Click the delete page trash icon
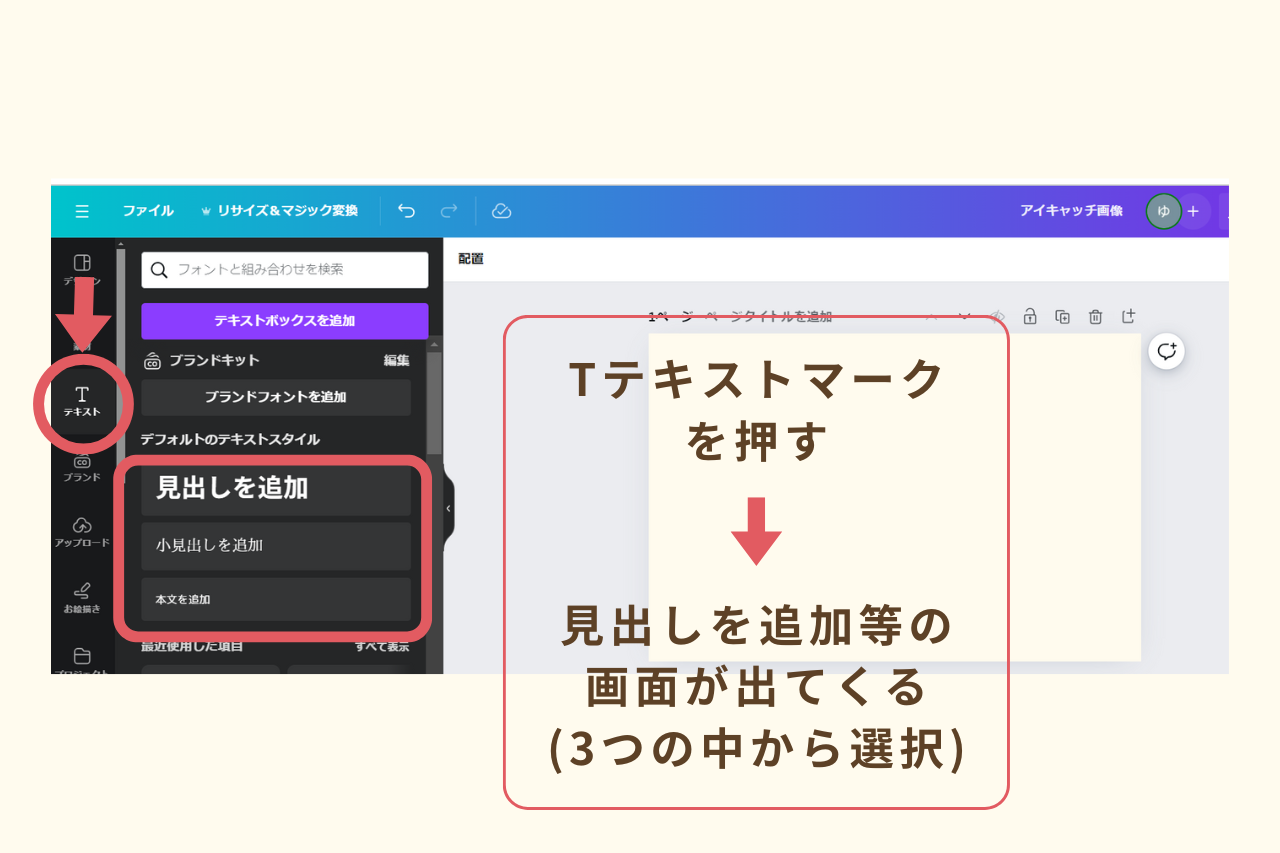 coord(1095,316)
